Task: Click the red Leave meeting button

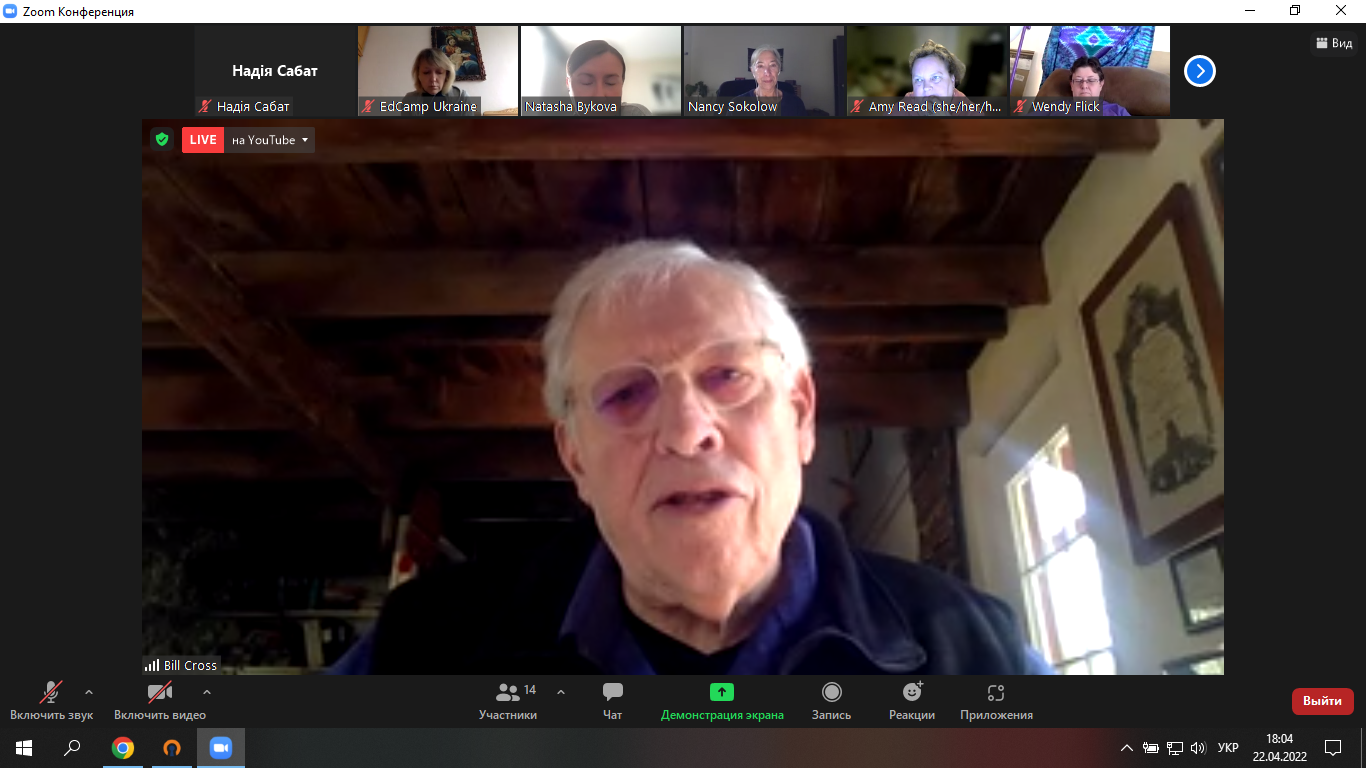Action: point(1322,701)
